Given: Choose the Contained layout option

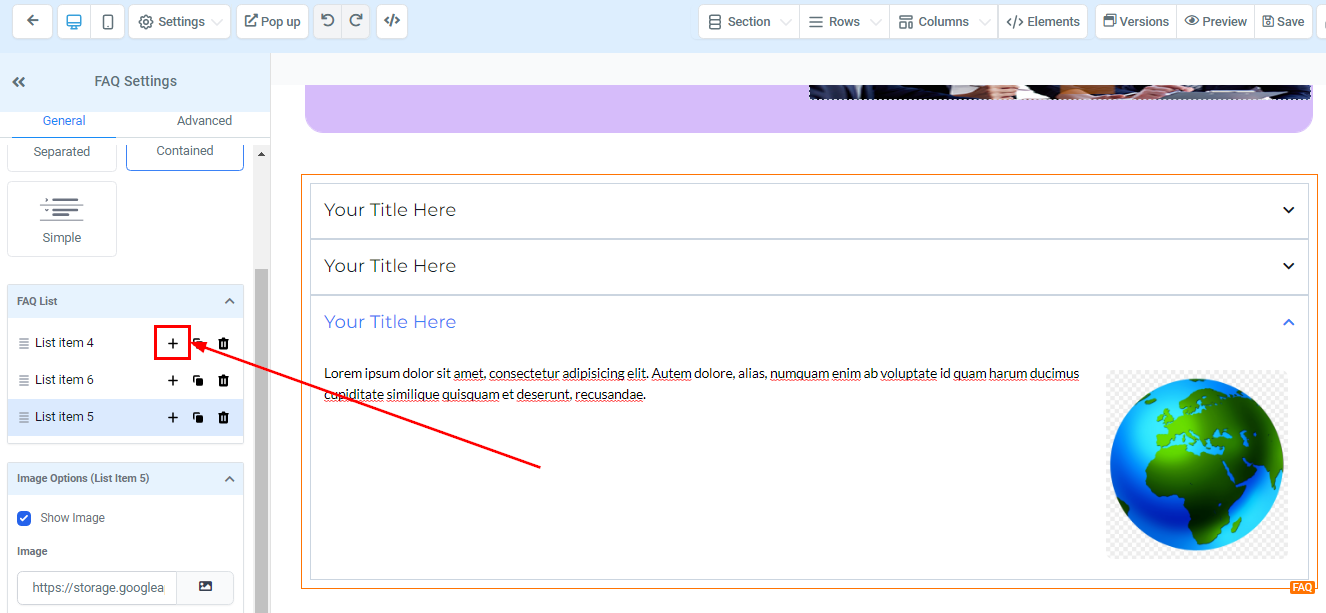Looking at the screenshot, I should pyautogui.click(x=185, y=151).
